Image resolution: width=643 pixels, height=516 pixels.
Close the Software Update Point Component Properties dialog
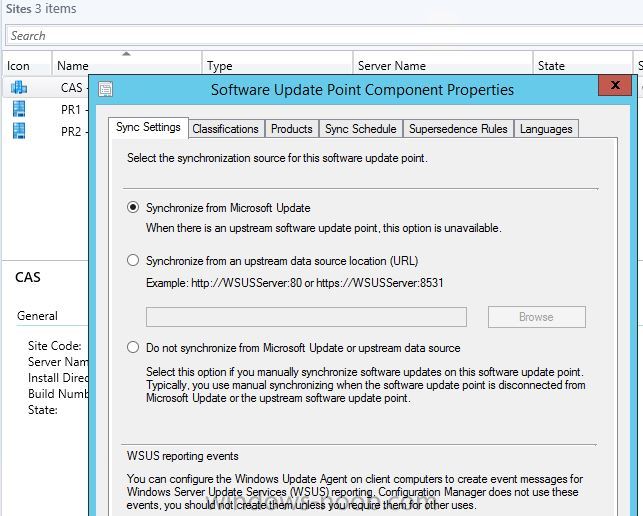pyautogui.click(x=615, y=85)
